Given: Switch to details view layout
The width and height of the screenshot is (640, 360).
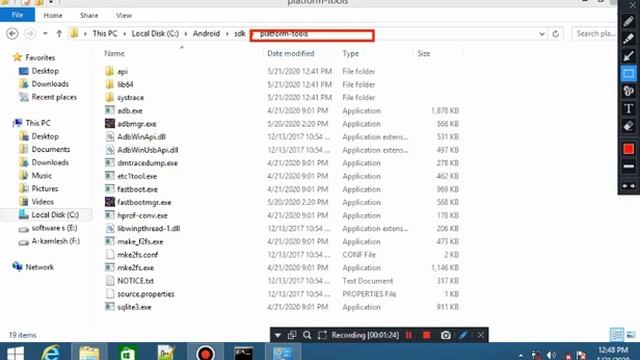Looking at the screenshot, I should [616, 335].
